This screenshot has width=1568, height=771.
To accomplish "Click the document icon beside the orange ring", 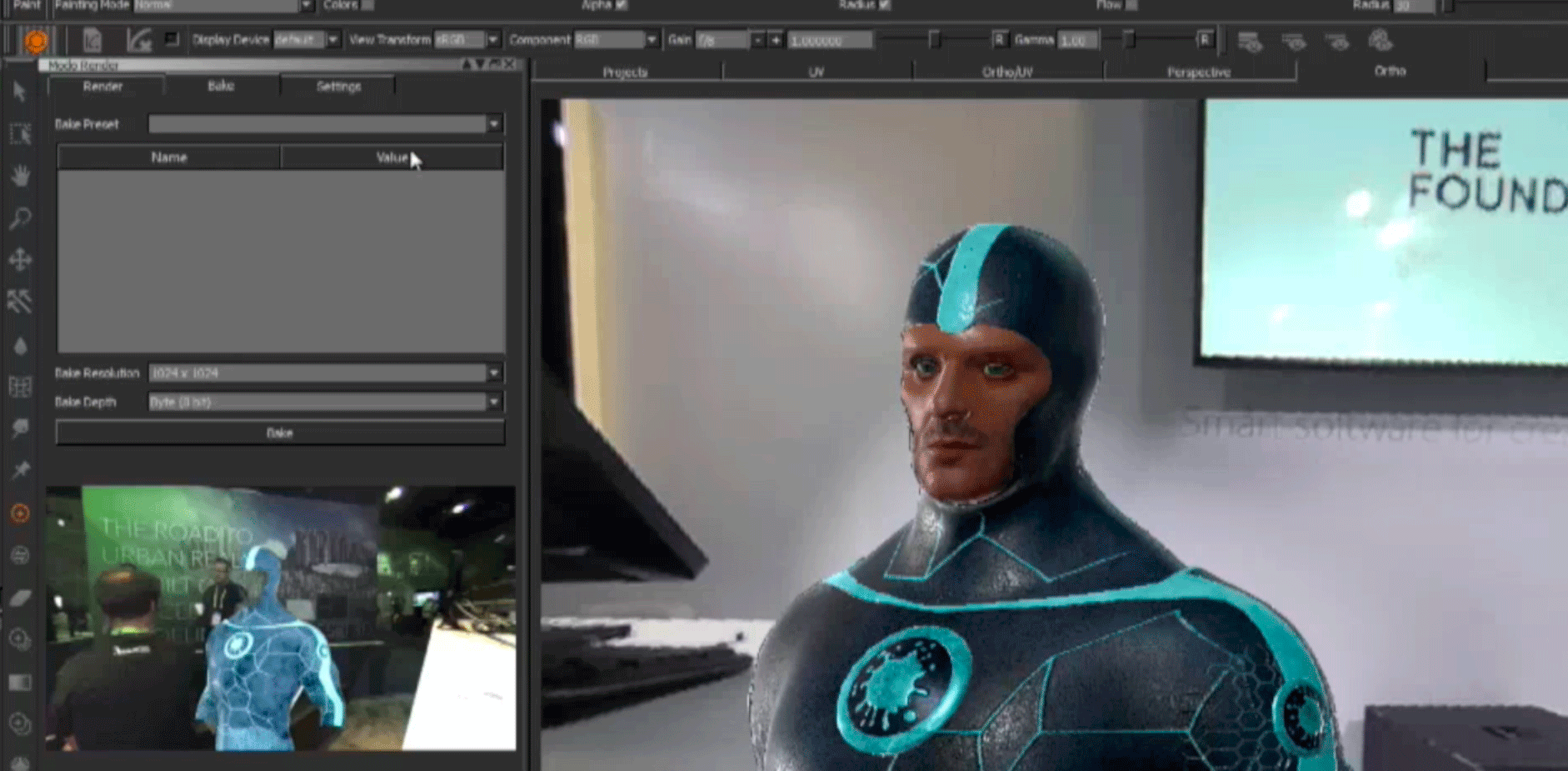I will click(x=92, y=40).
